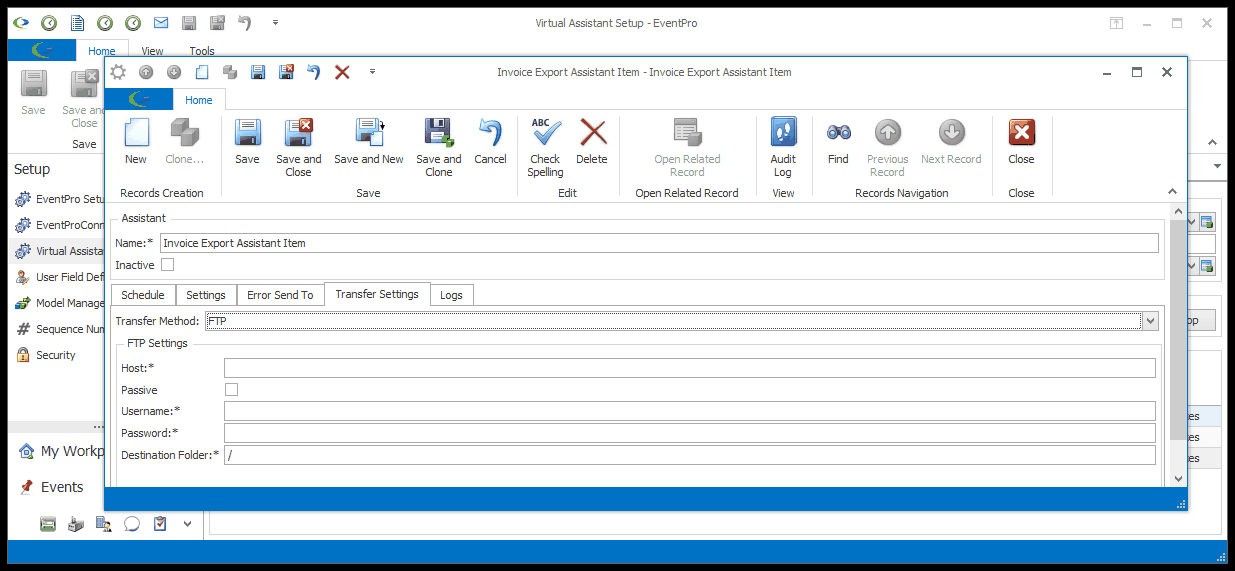The width and height of the screenshot is (1235, 571).
Task: Expand main window quick access customize arrow
Action: [275, 22]
